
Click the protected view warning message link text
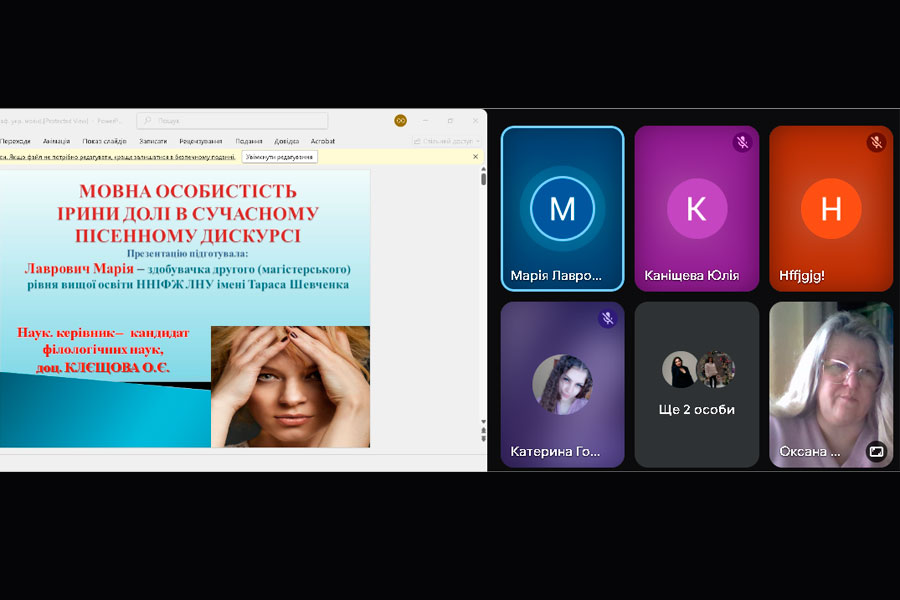tap(118, 157)
